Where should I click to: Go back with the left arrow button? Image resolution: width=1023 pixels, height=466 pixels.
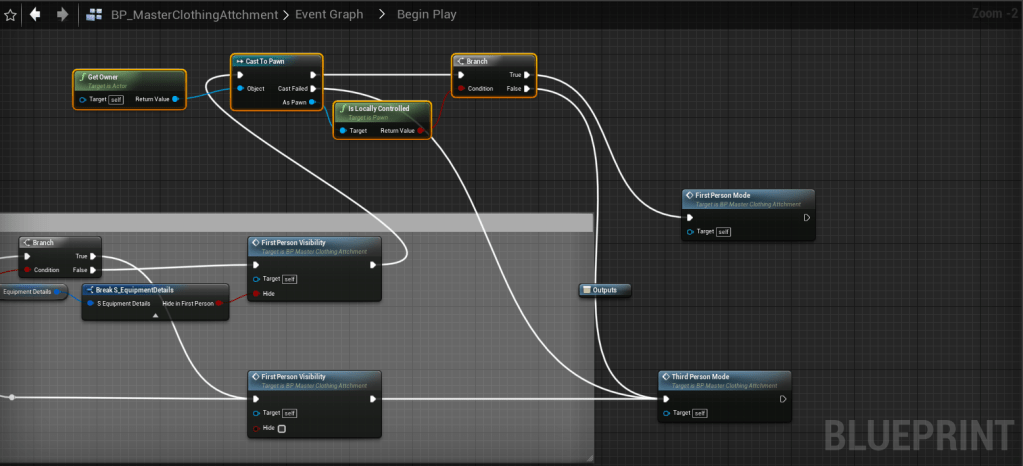point(36,15)
